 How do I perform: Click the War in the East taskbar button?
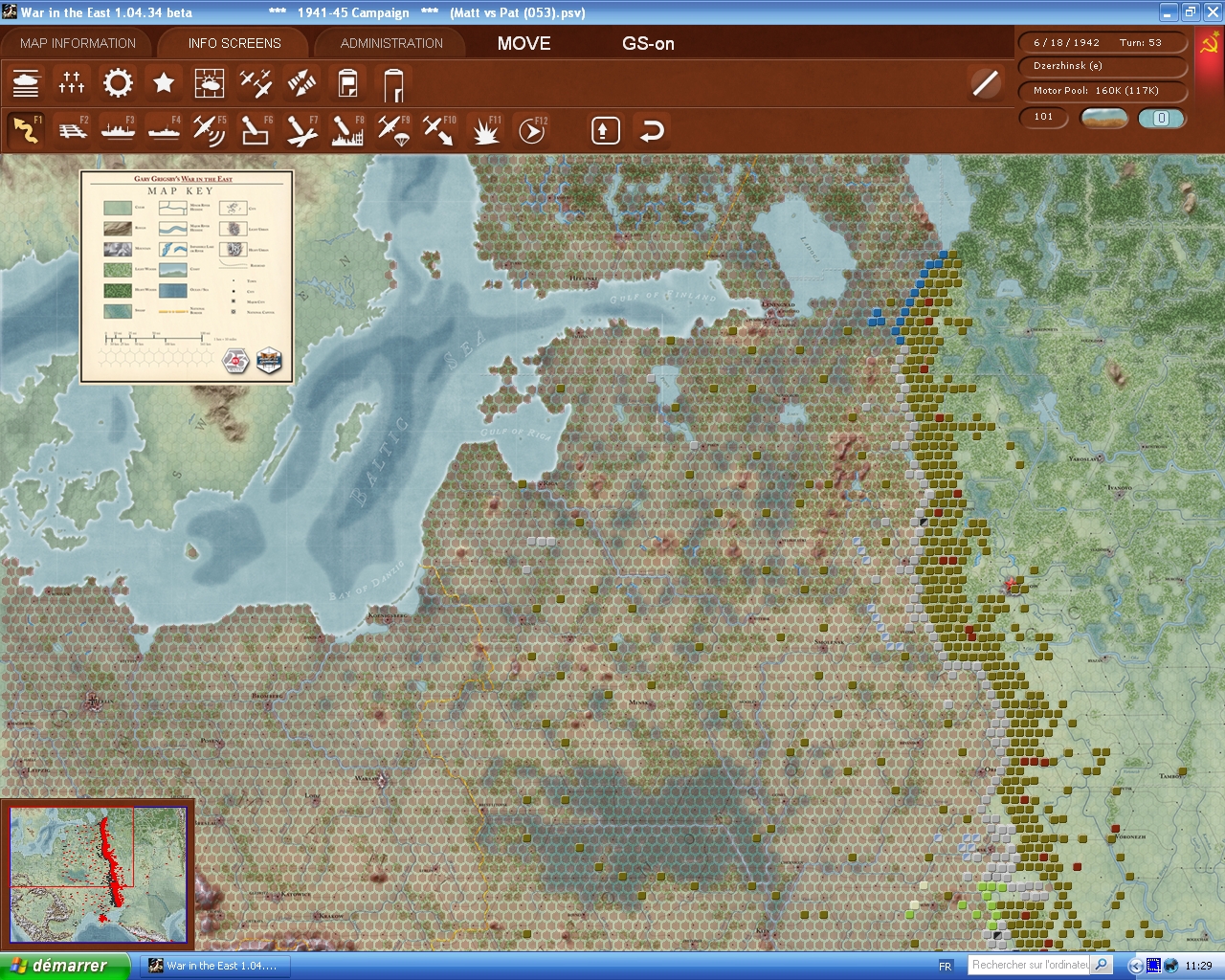click(x=215, y=966)
